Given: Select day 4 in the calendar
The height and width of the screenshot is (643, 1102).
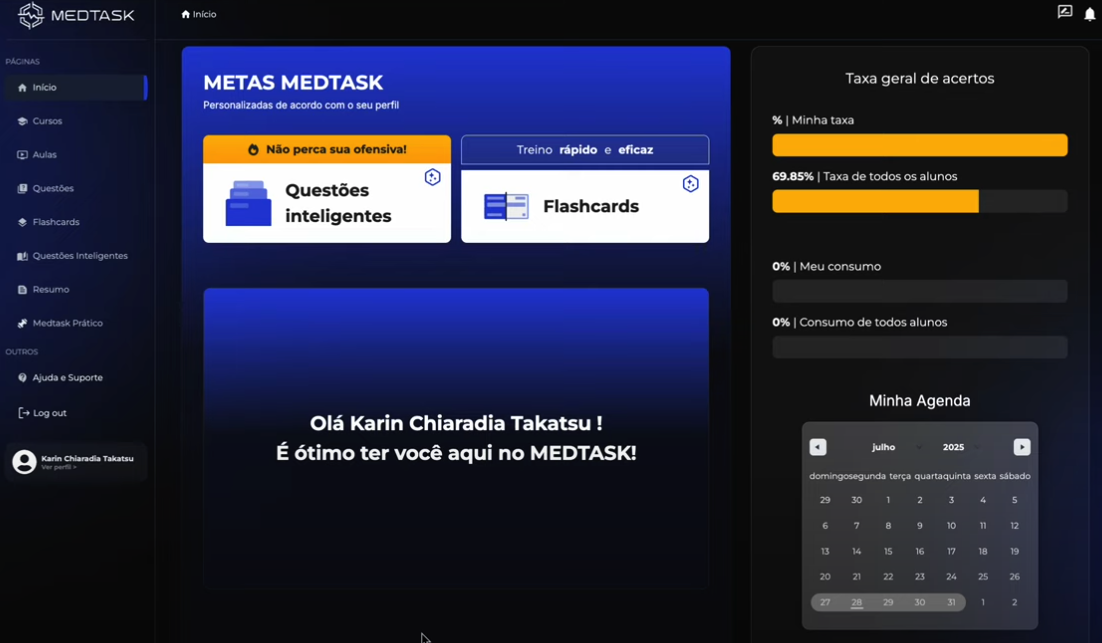Looking at the screenshot, I should 983,500.
